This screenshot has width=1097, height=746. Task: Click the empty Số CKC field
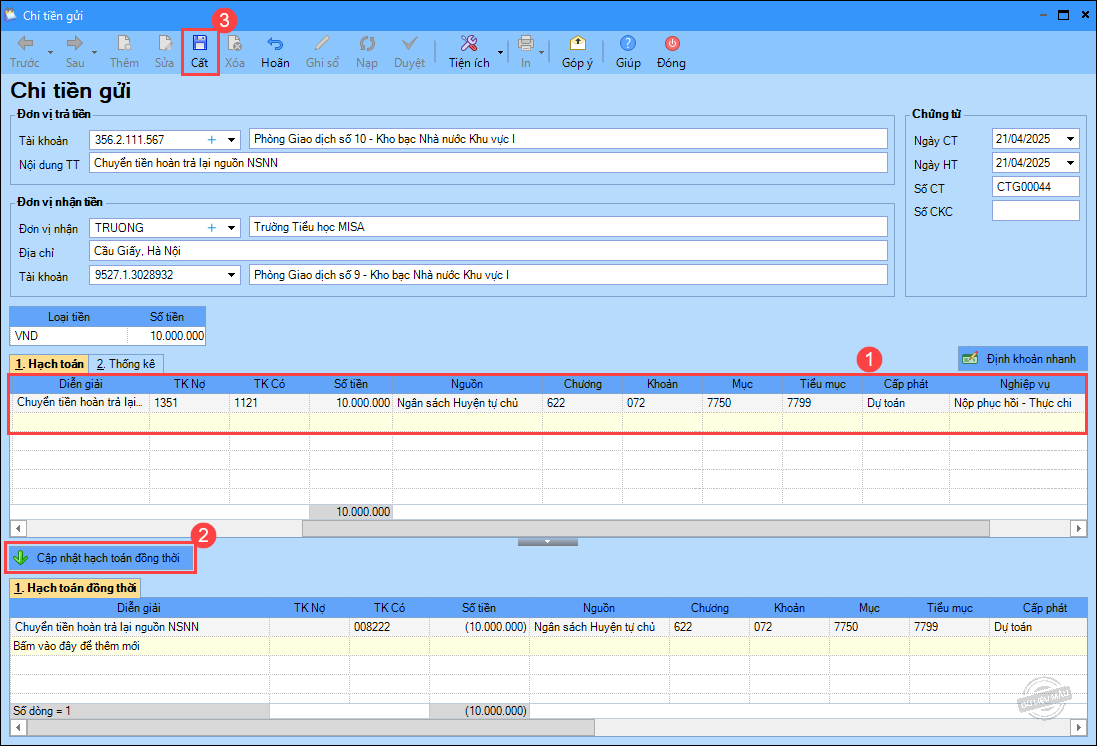point(1035,211)
